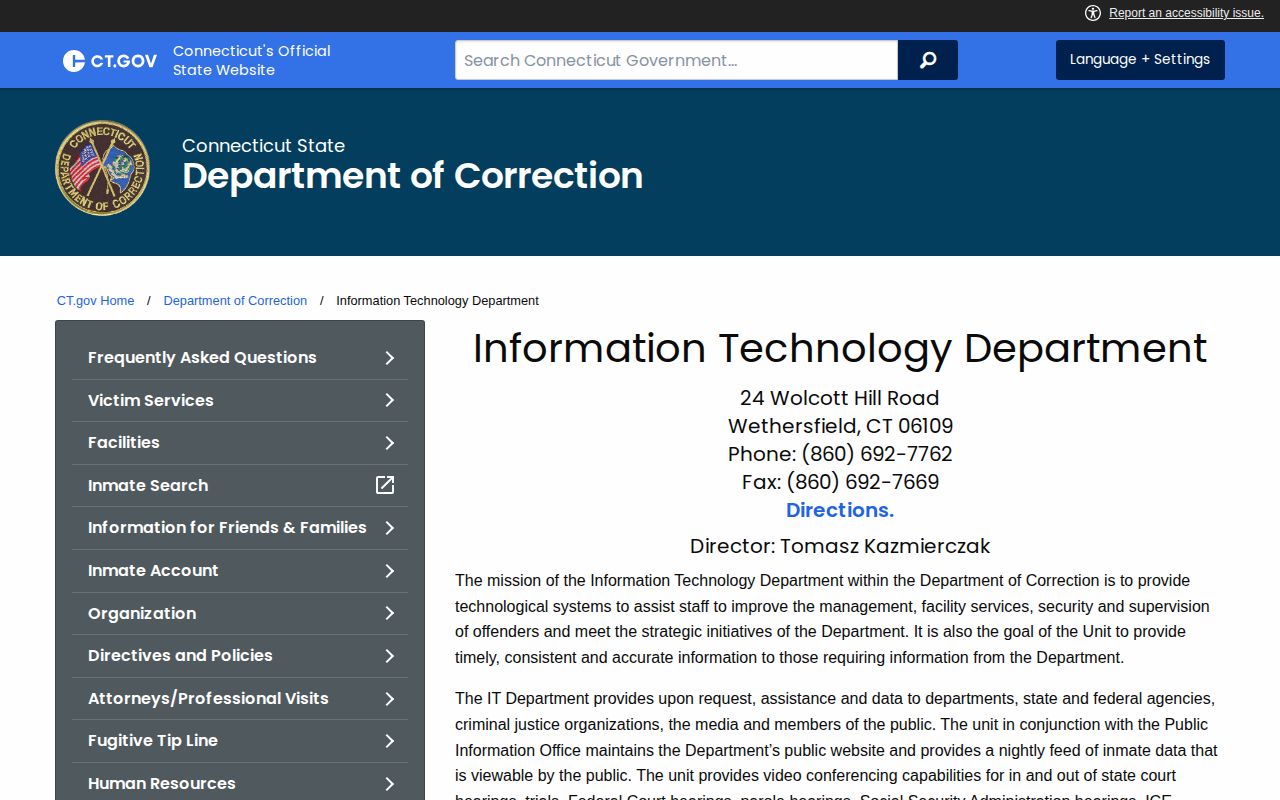Click the Department of Correction banner title
1280x800 pixels.
pos(412,176)
